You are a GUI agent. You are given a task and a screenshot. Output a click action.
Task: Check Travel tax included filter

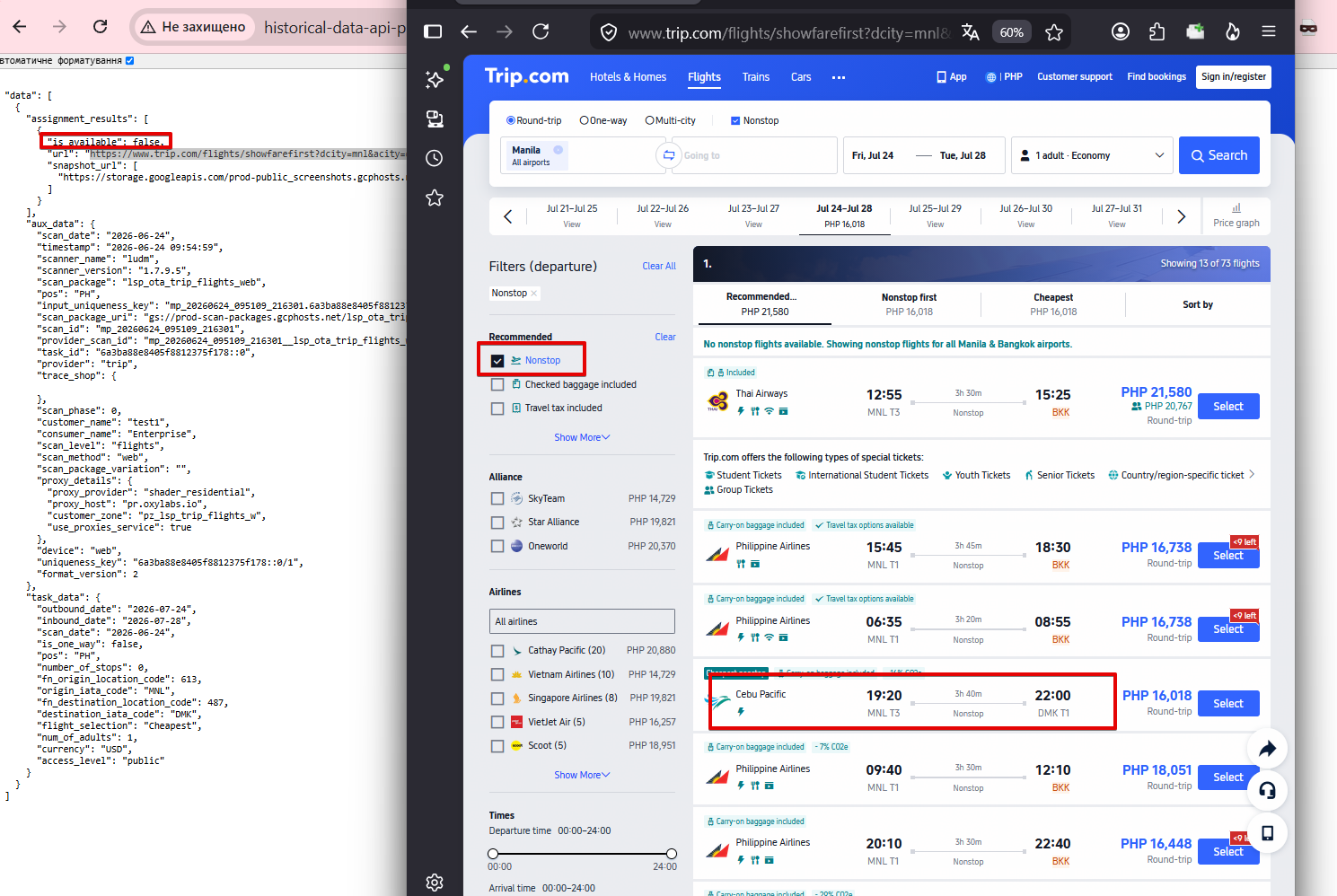[x=497, y=408]
